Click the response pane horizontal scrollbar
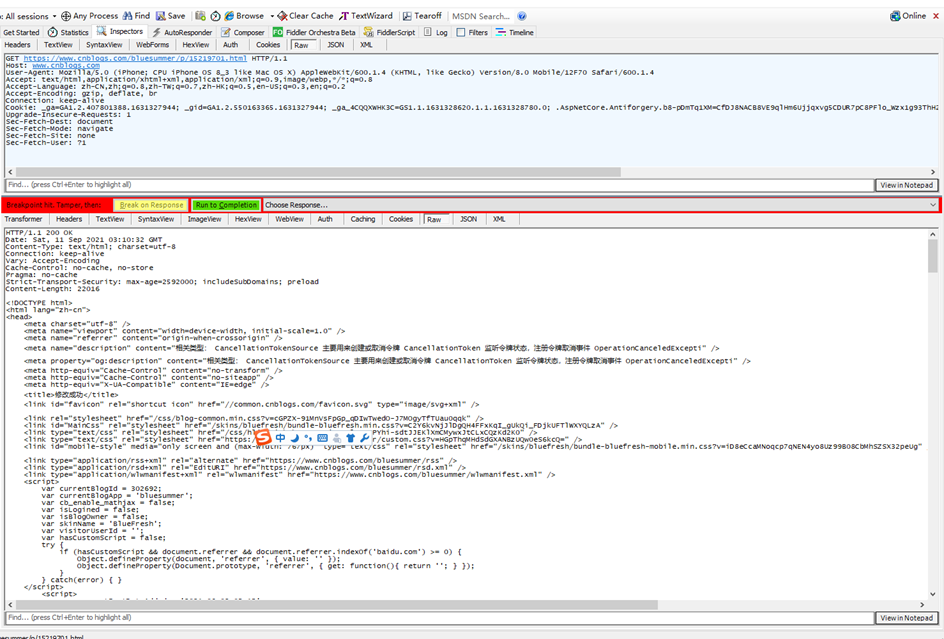The height and width of the screenshot is (639, 944). pyautogui.click(x=337, y=604)
